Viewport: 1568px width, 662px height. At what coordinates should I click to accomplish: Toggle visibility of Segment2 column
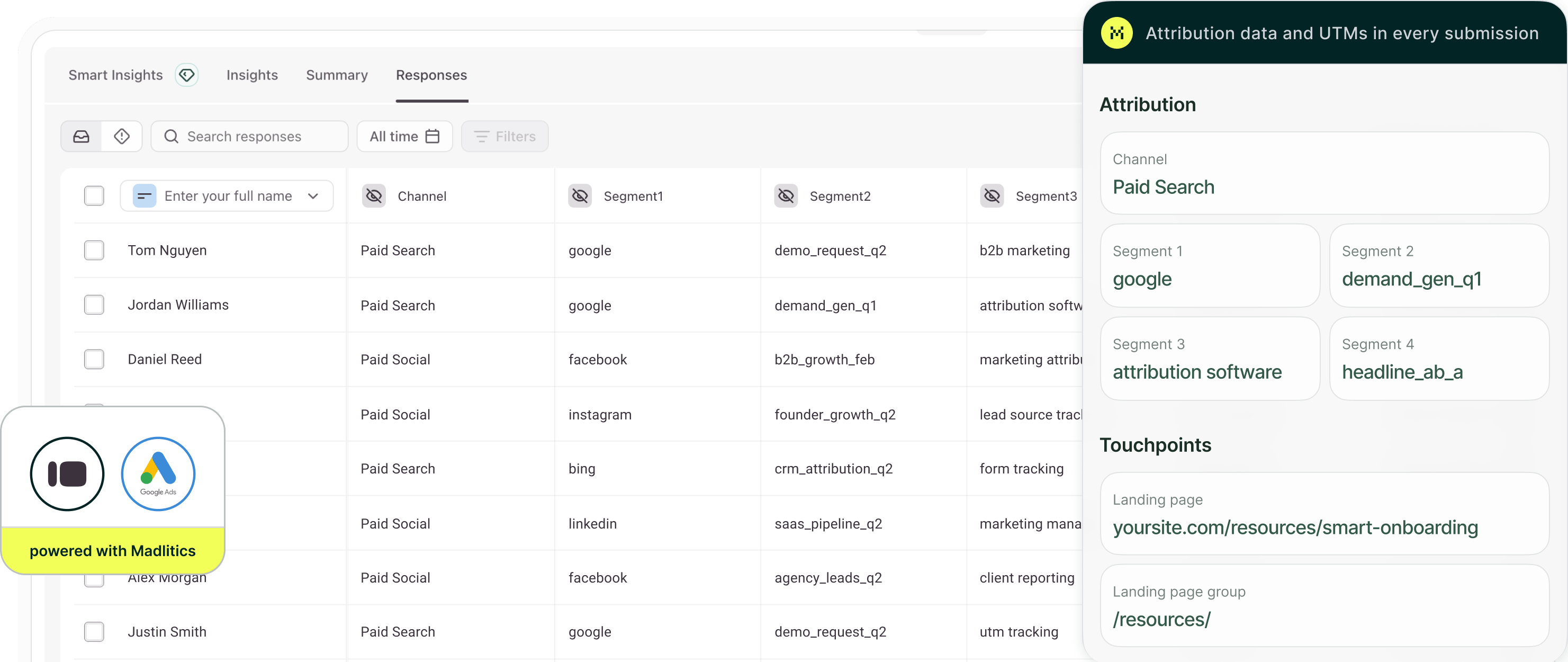786,196
